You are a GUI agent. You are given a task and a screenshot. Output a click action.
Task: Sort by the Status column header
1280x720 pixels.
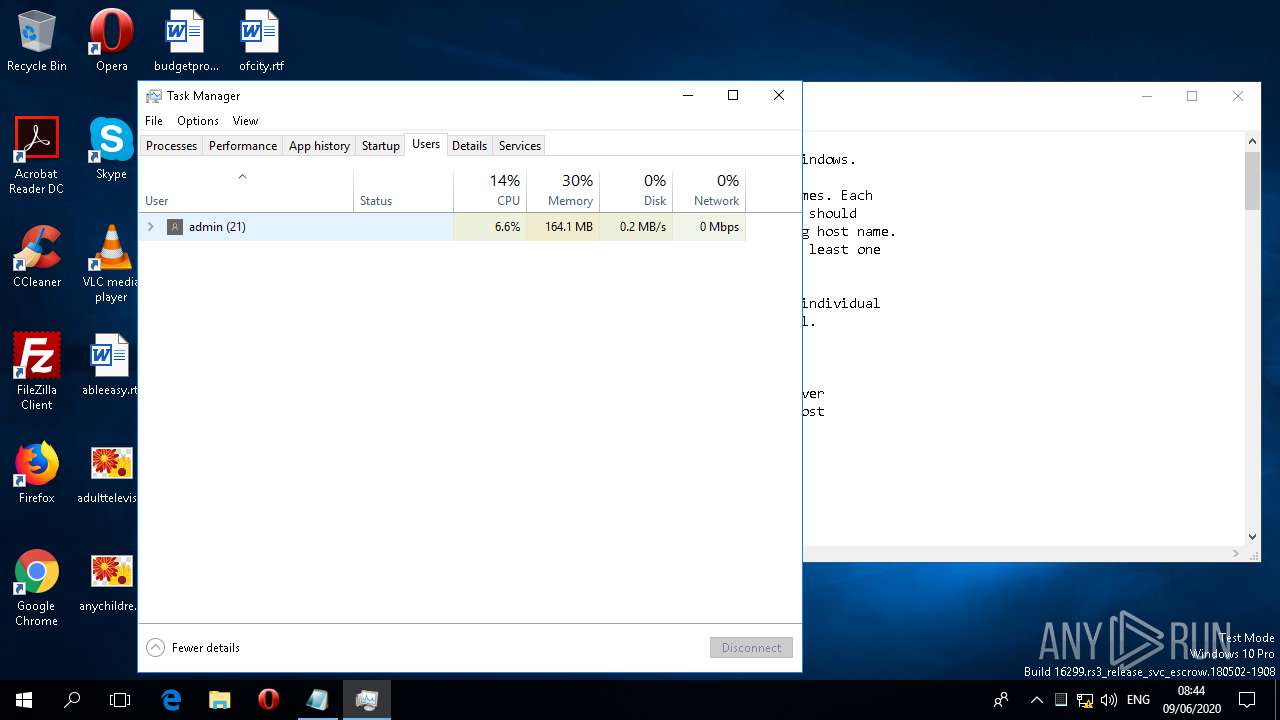coord(403,190)
